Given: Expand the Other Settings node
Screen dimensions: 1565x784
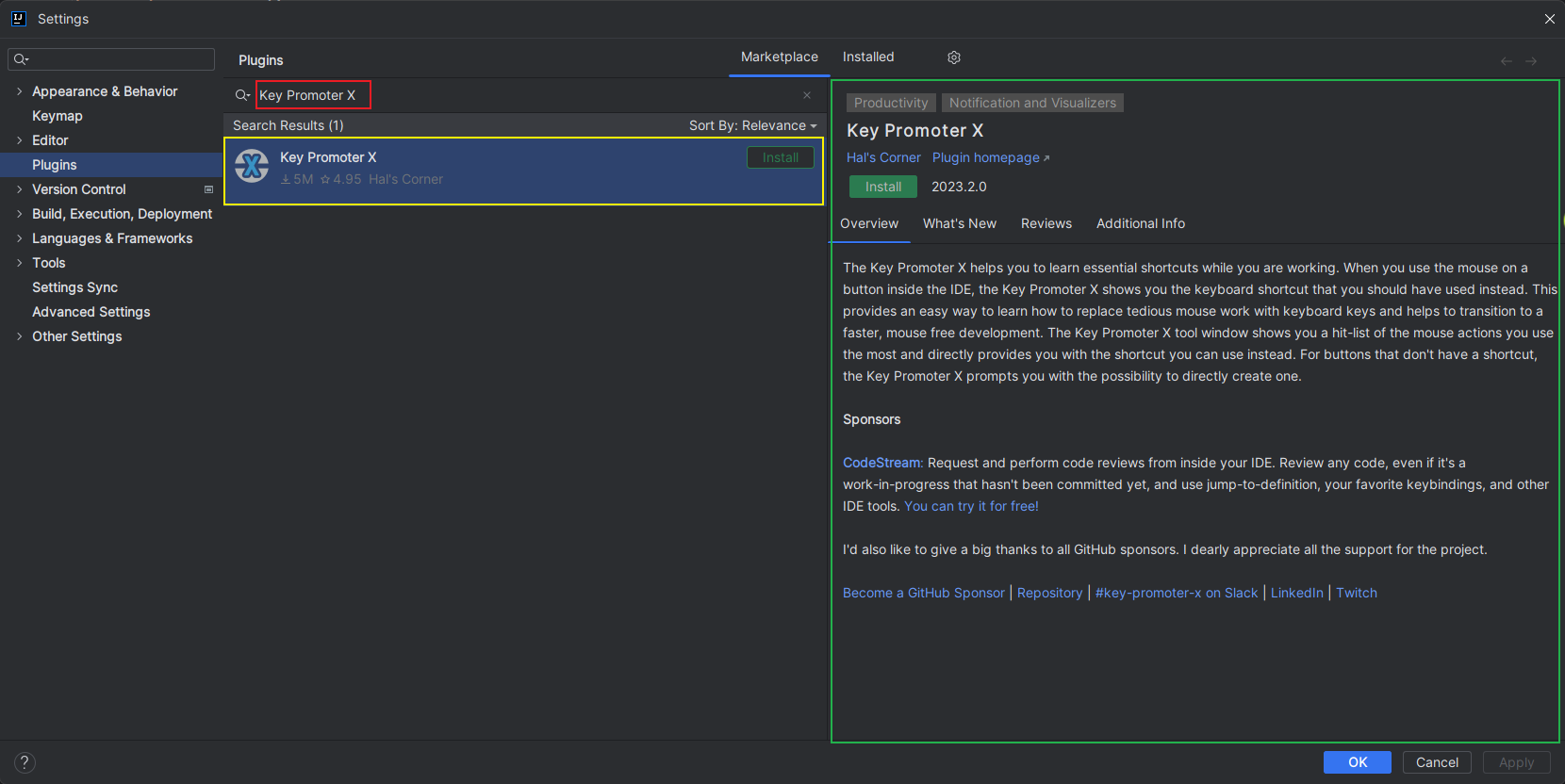Looking at the screenshot, I should [x=19, y=336].
